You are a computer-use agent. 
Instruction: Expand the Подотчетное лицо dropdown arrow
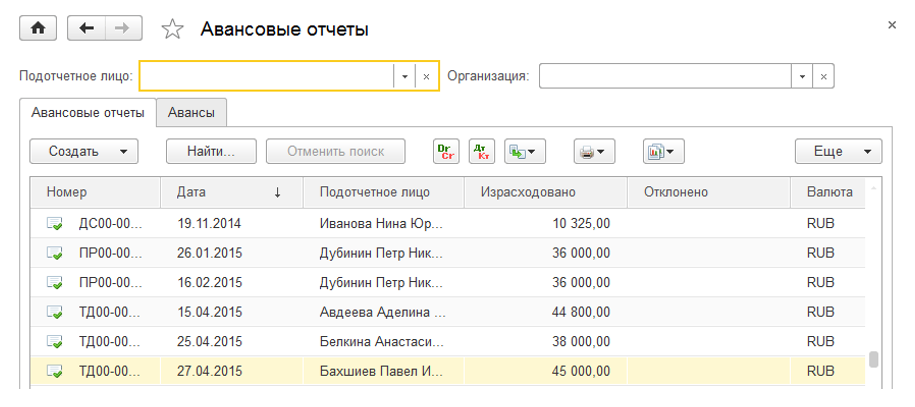click(405, 77)
